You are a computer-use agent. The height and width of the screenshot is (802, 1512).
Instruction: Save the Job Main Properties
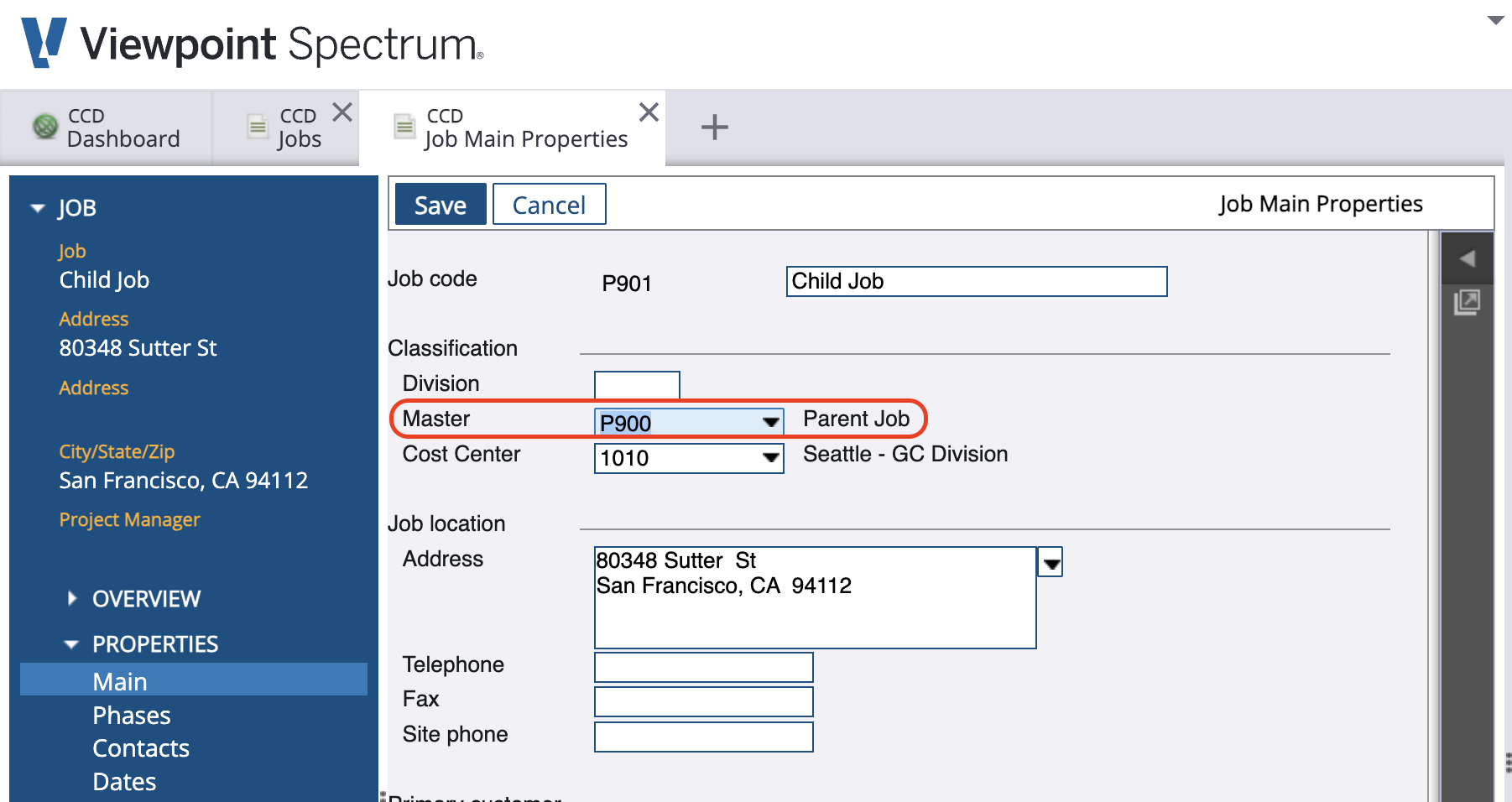point(440,204)
